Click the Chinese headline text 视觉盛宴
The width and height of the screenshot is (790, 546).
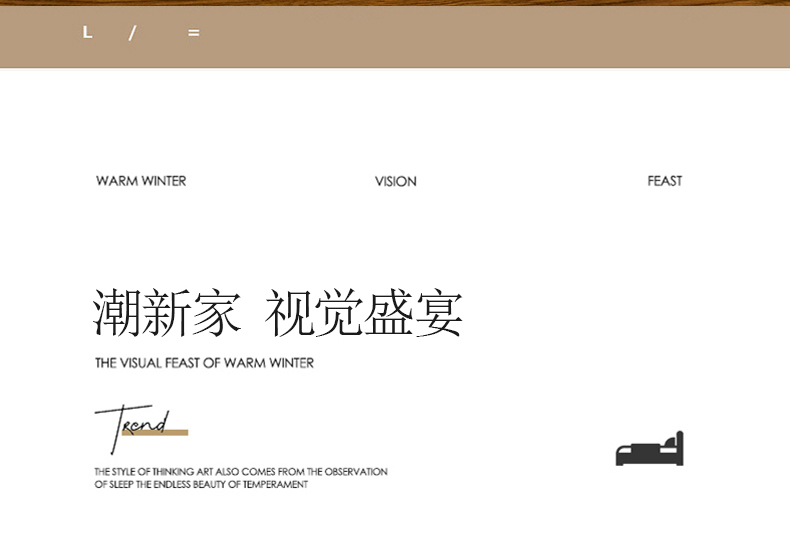coord(364,313)
